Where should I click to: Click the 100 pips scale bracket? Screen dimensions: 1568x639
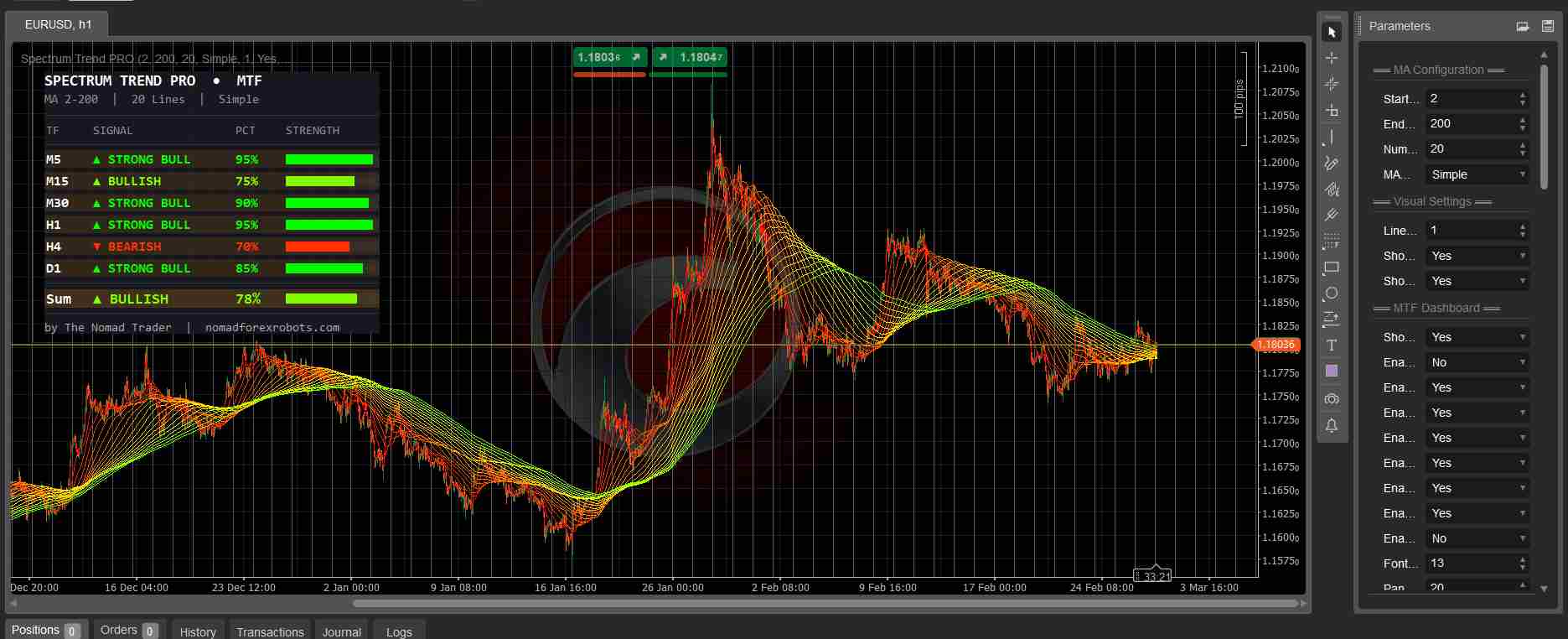pyautogui.click(x=1241, y=99)
